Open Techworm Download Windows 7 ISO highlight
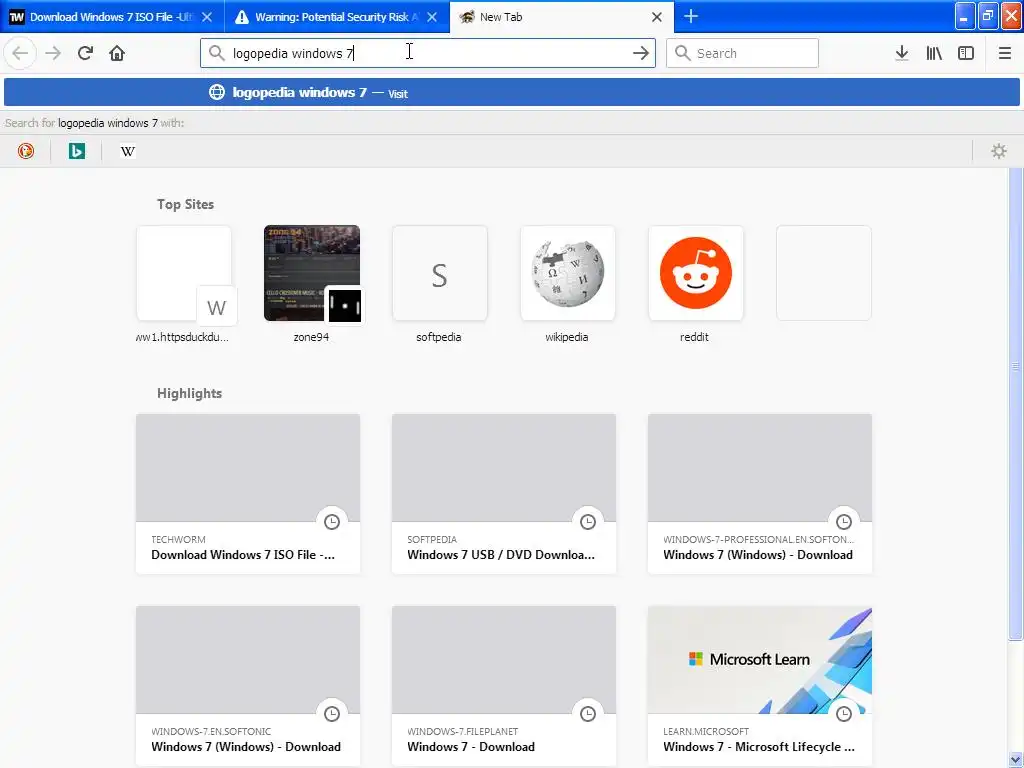Viewport: 1024px width, 768px height. (248, 494)
